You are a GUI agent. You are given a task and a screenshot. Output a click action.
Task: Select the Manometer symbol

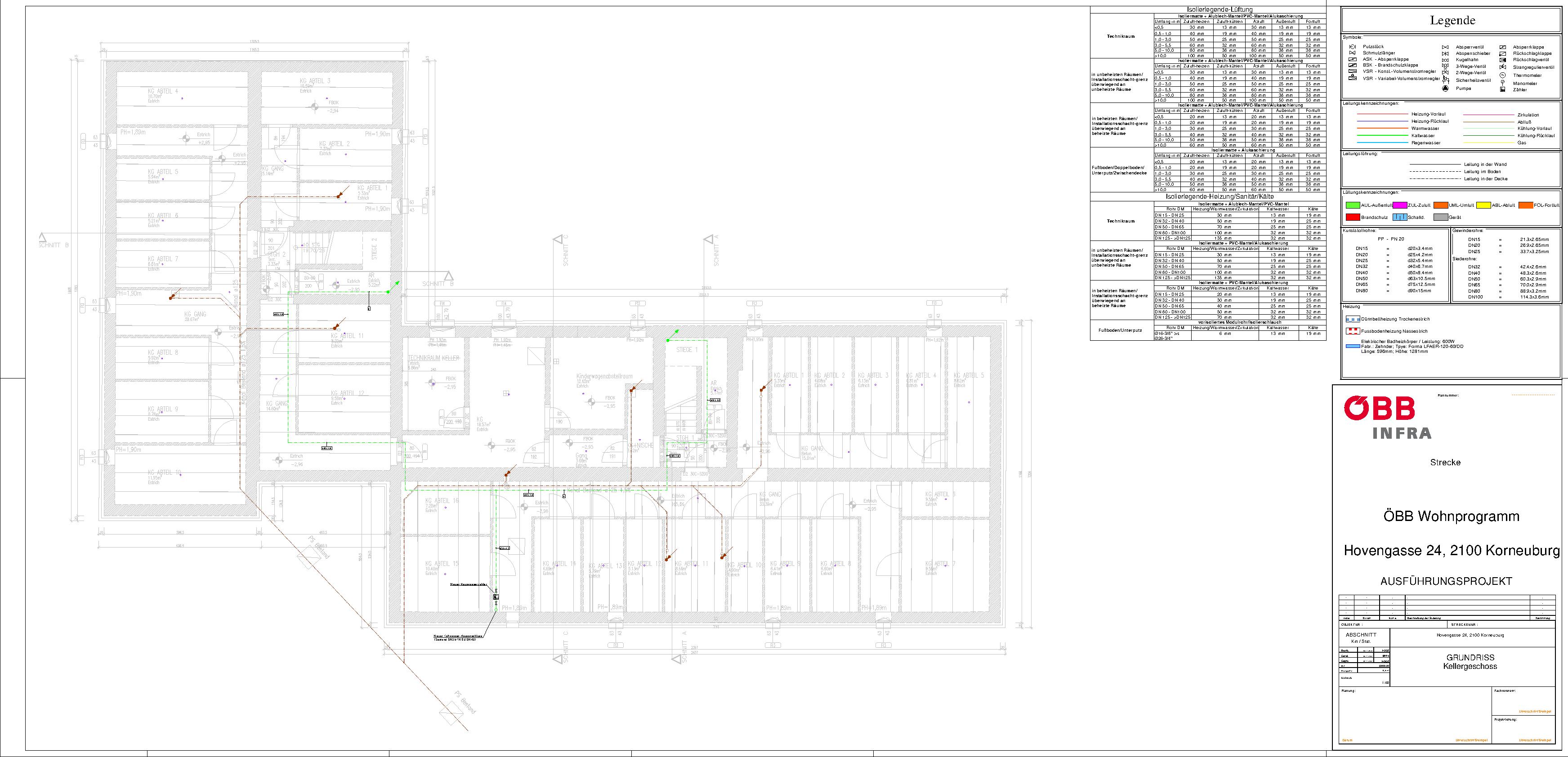click(x=1503, y=83)
